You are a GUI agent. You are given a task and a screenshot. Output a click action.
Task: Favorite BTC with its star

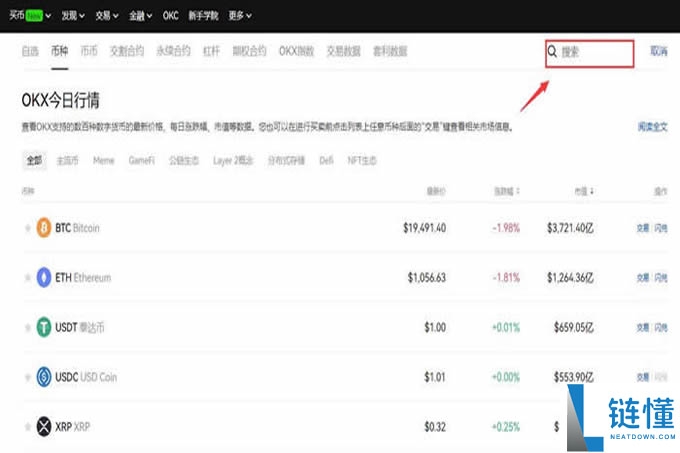tap(28, 228)
